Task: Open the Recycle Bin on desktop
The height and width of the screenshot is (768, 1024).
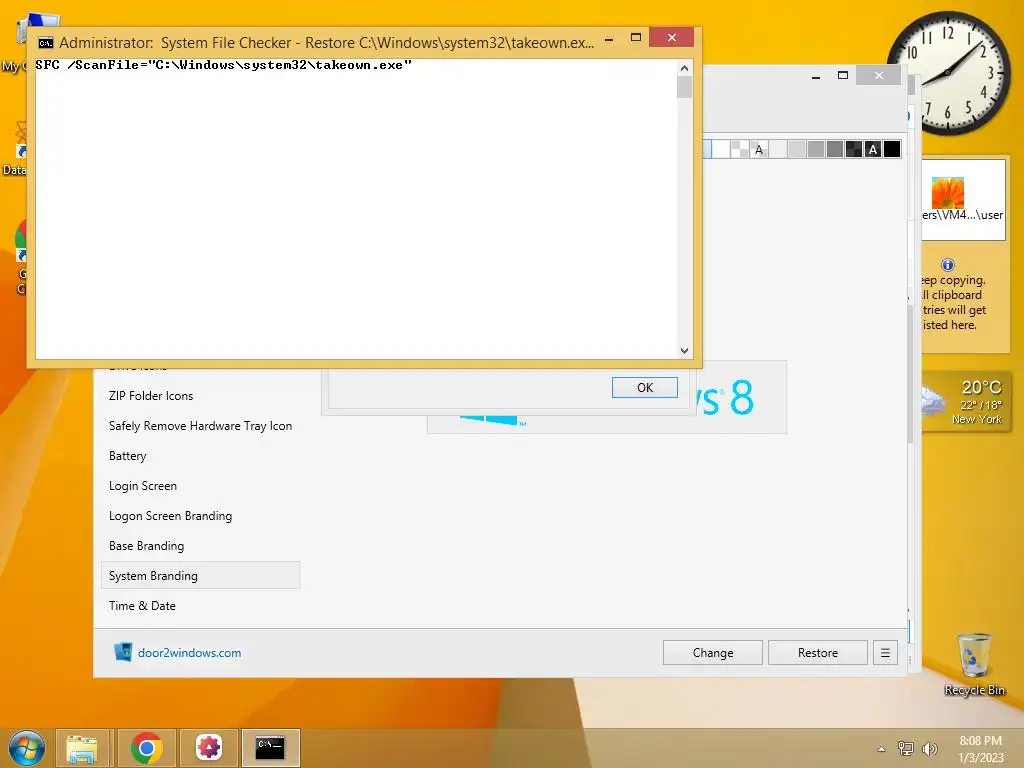Action: click(x=974, y=664)
